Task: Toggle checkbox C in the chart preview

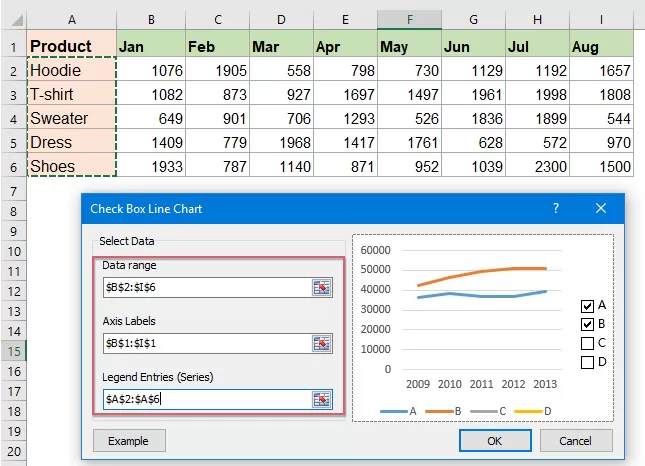Action: (587, 343)
